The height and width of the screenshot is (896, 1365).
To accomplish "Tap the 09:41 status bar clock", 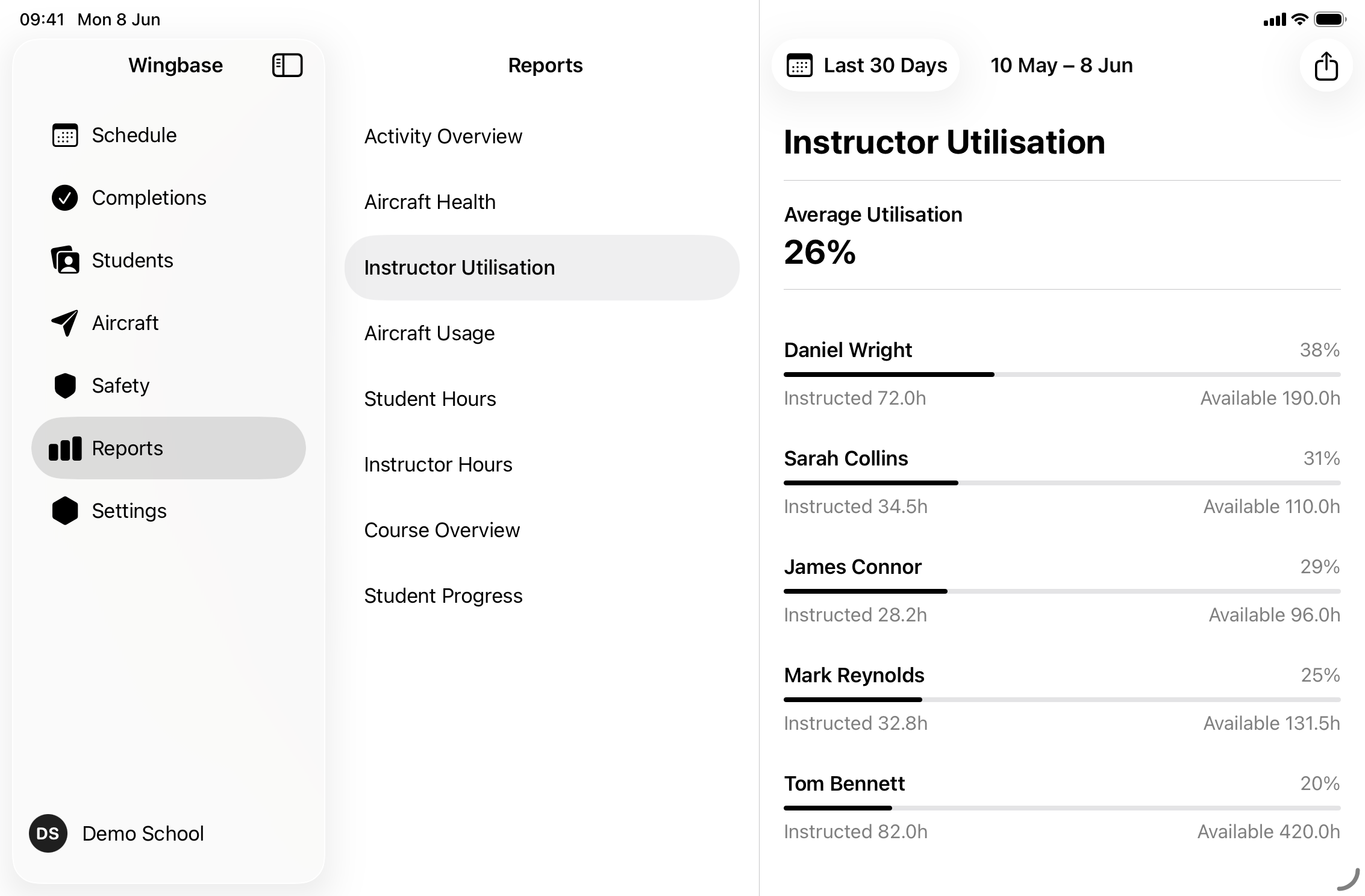I will (42, 19).
